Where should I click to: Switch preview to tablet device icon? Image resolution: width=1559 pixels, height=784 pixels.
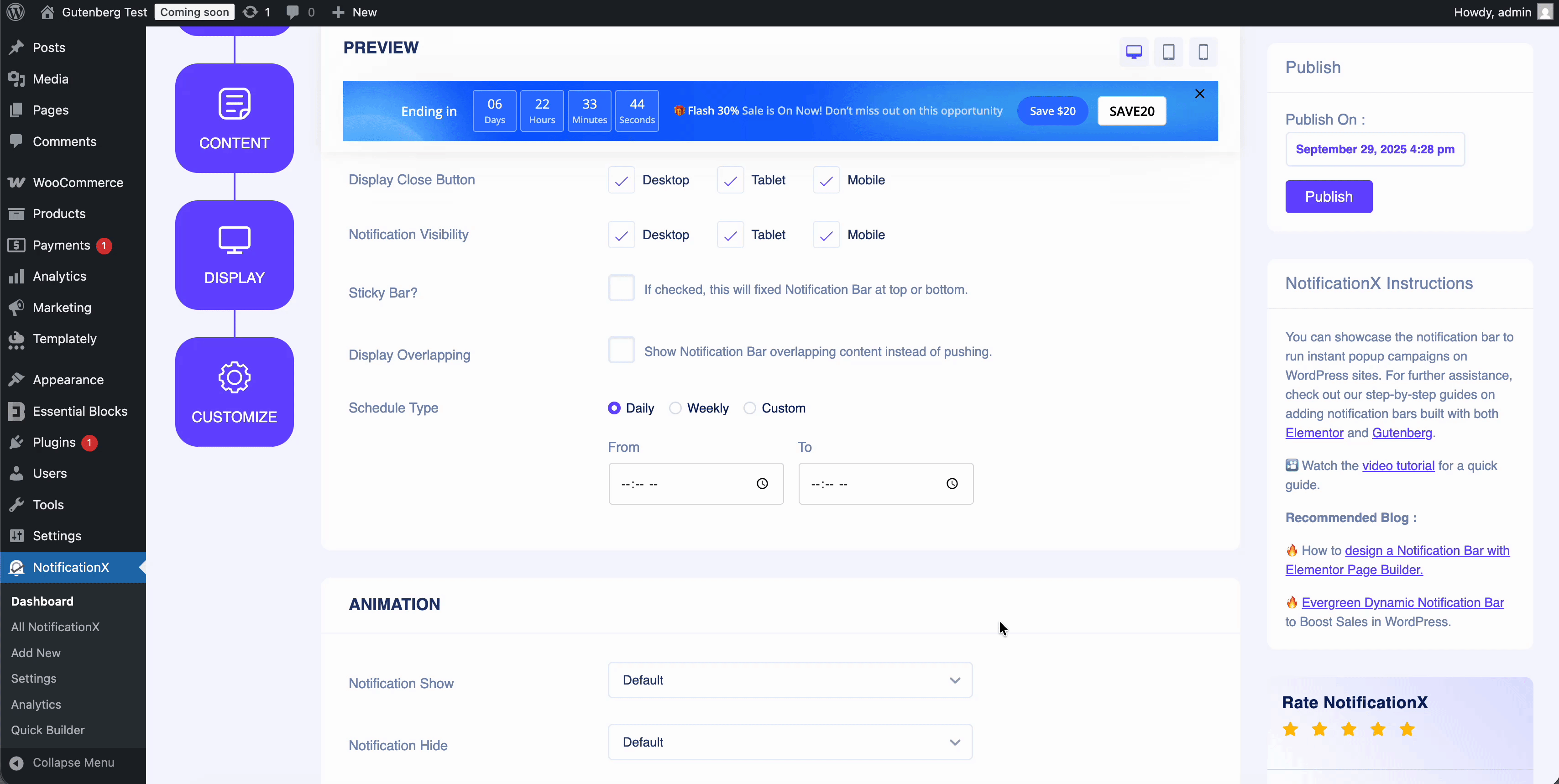pos(1168,52)
